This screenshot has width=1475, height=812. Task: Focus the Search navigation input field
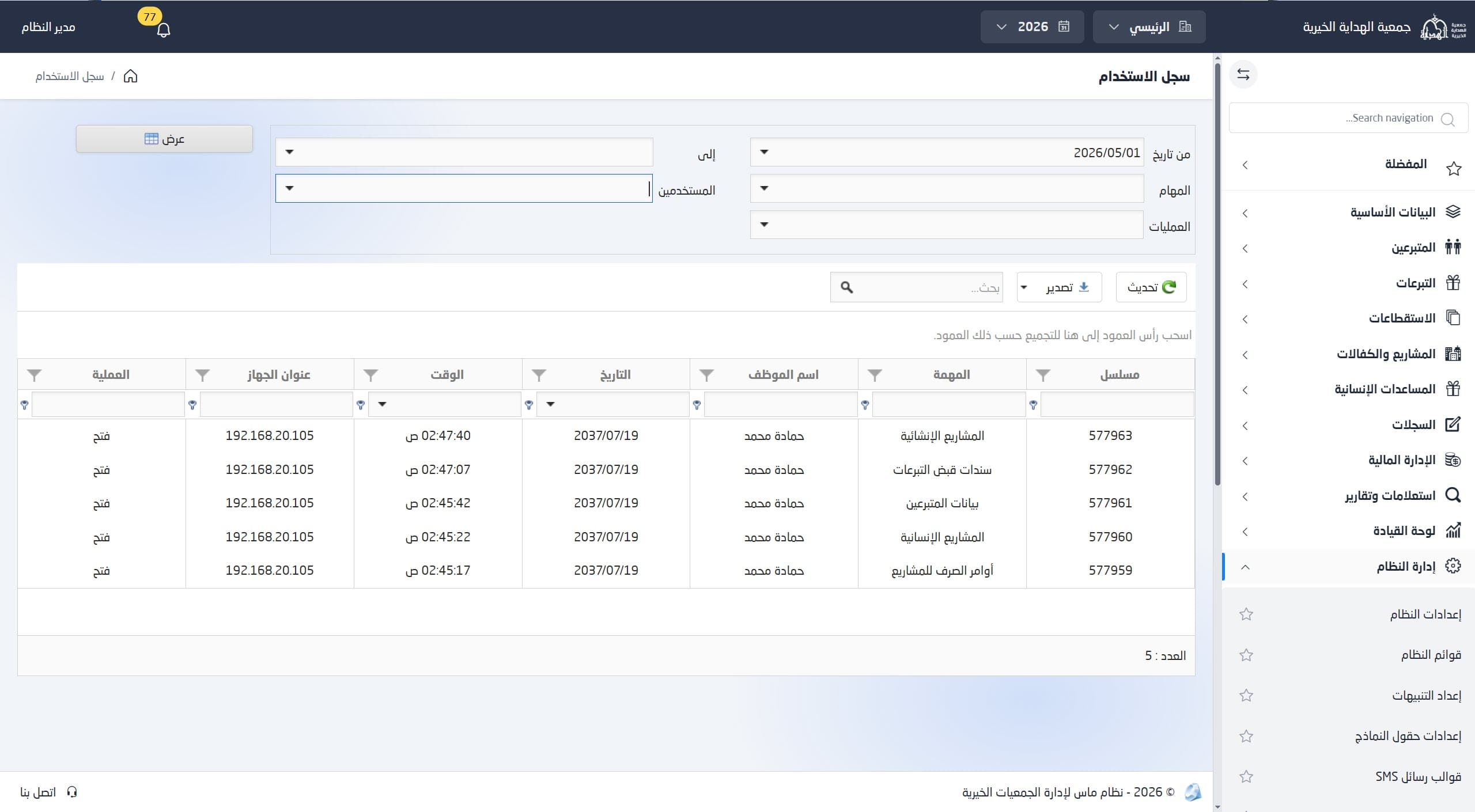coord(1348,118)
